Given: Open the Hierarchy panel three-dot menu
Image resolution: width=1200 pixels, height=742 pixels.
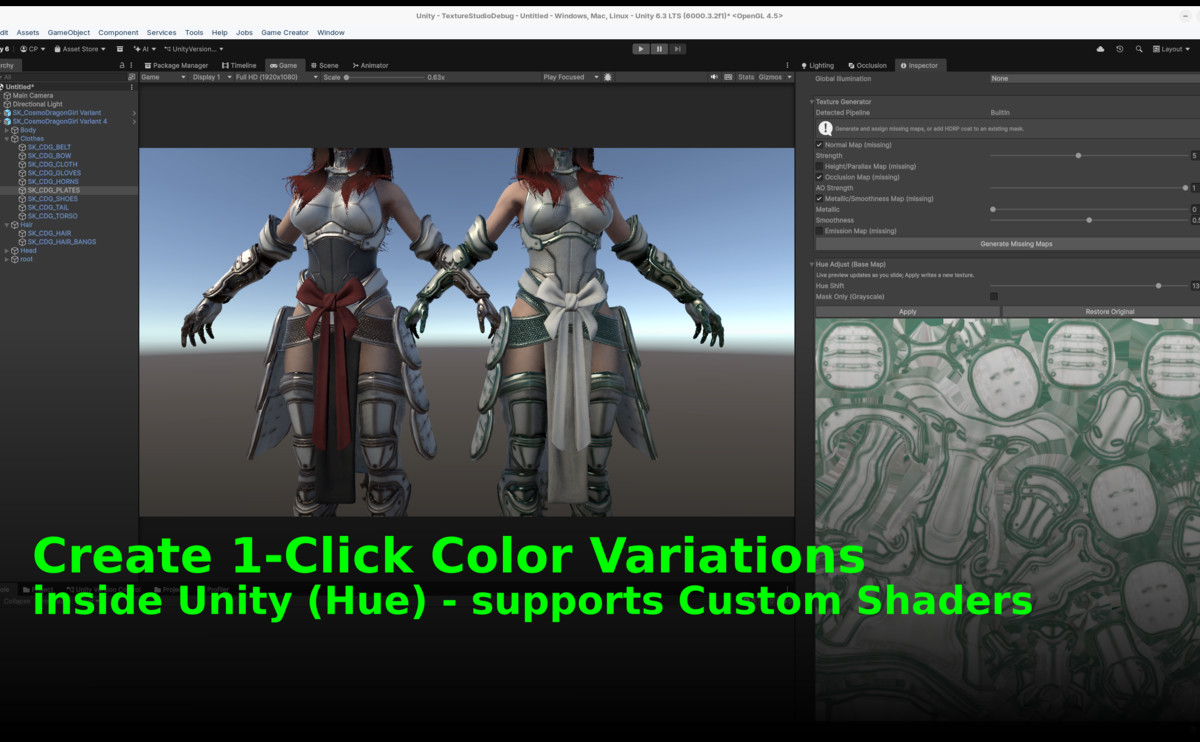Looking at the screenshot, I should click(x=132, y=65).
